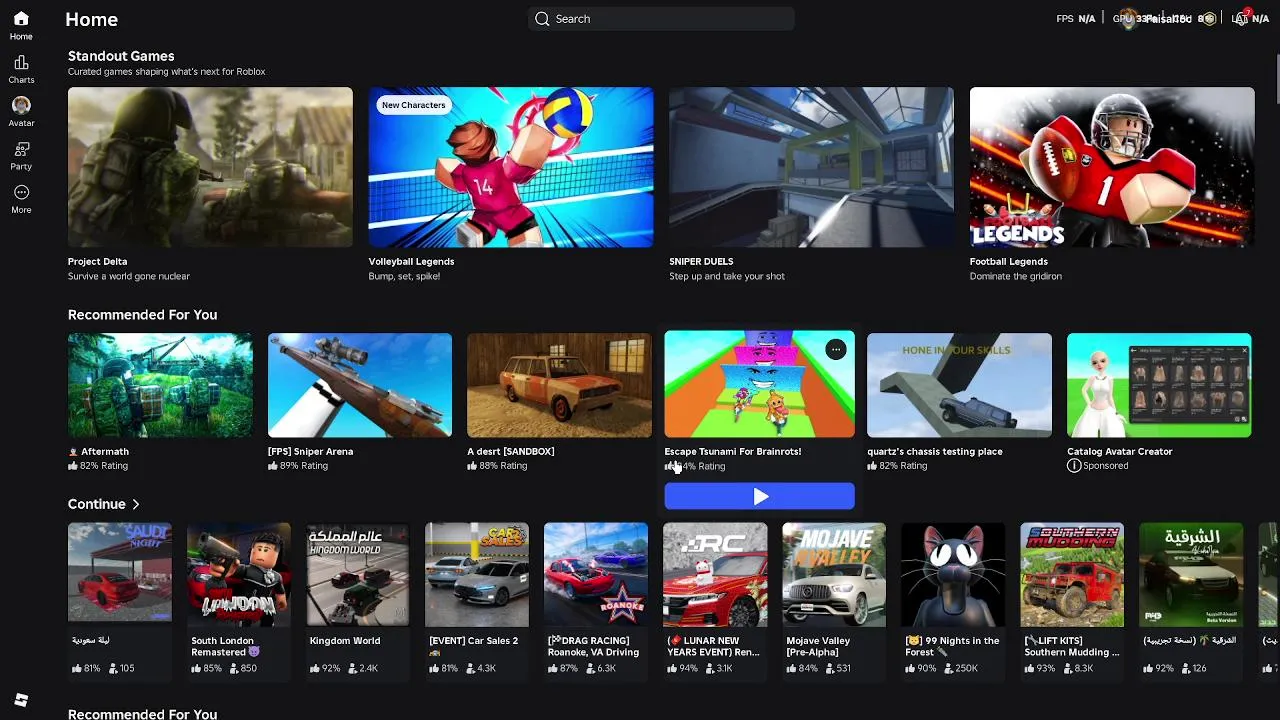Click the 'quartz's chassis testing place' title
Image resolution: width=1280 pixels, height=720 pixels.
tap(935, 452)
